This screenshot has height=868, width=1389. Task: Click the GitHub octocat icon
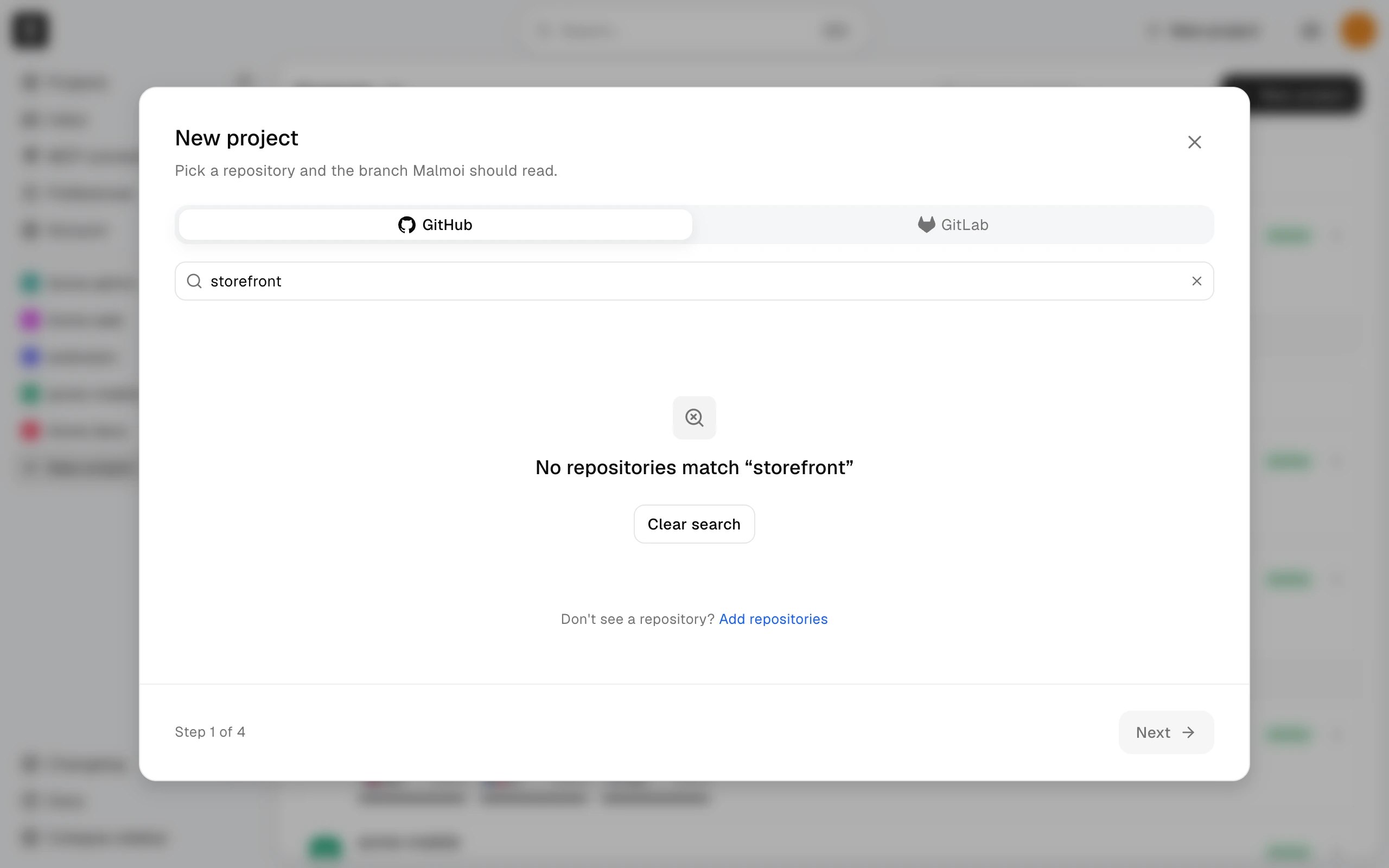(407, 225)
